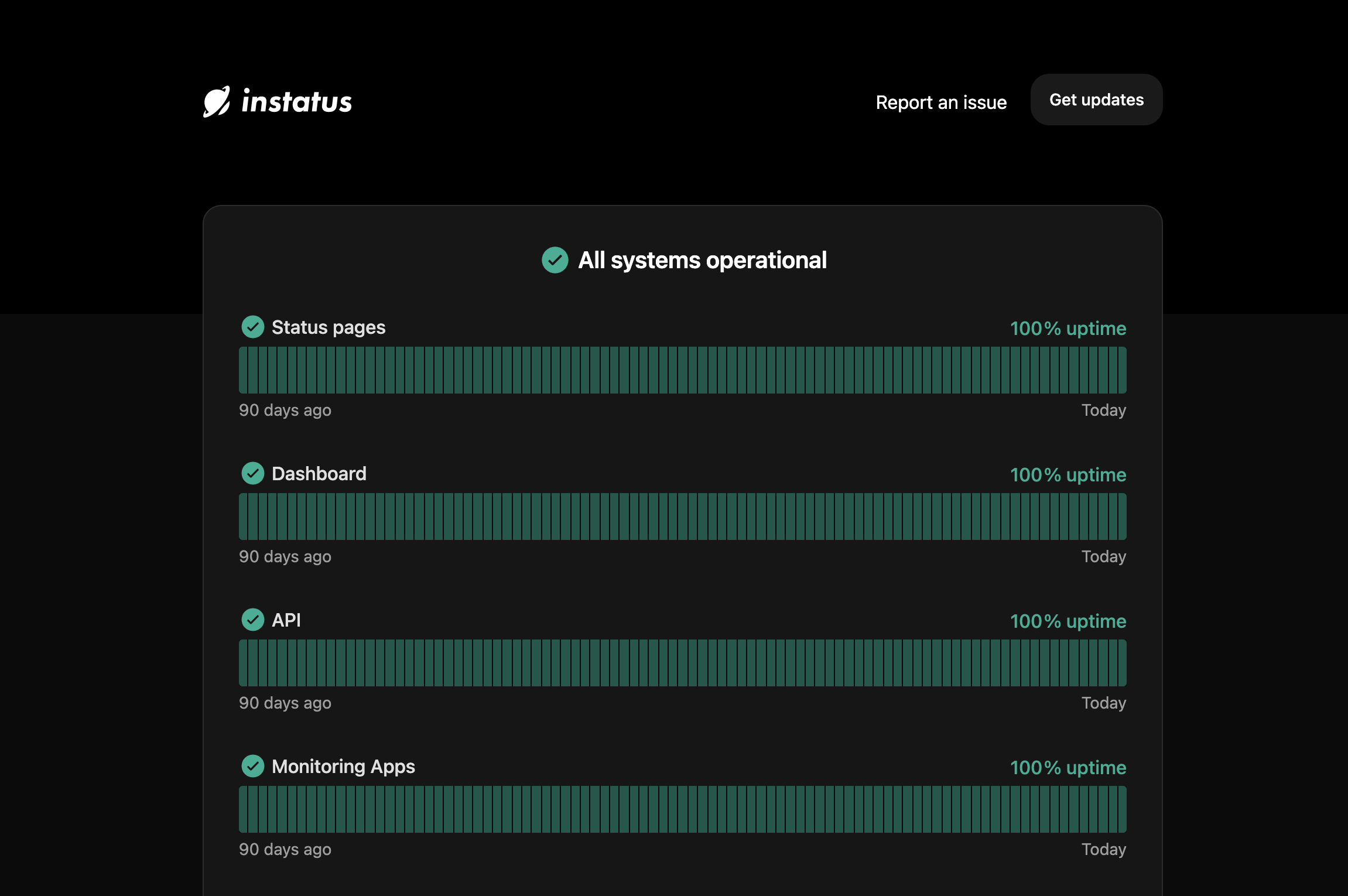Screen dimensions: 1348x896
Task: Click Today label under API
Action: (1104, 703)
